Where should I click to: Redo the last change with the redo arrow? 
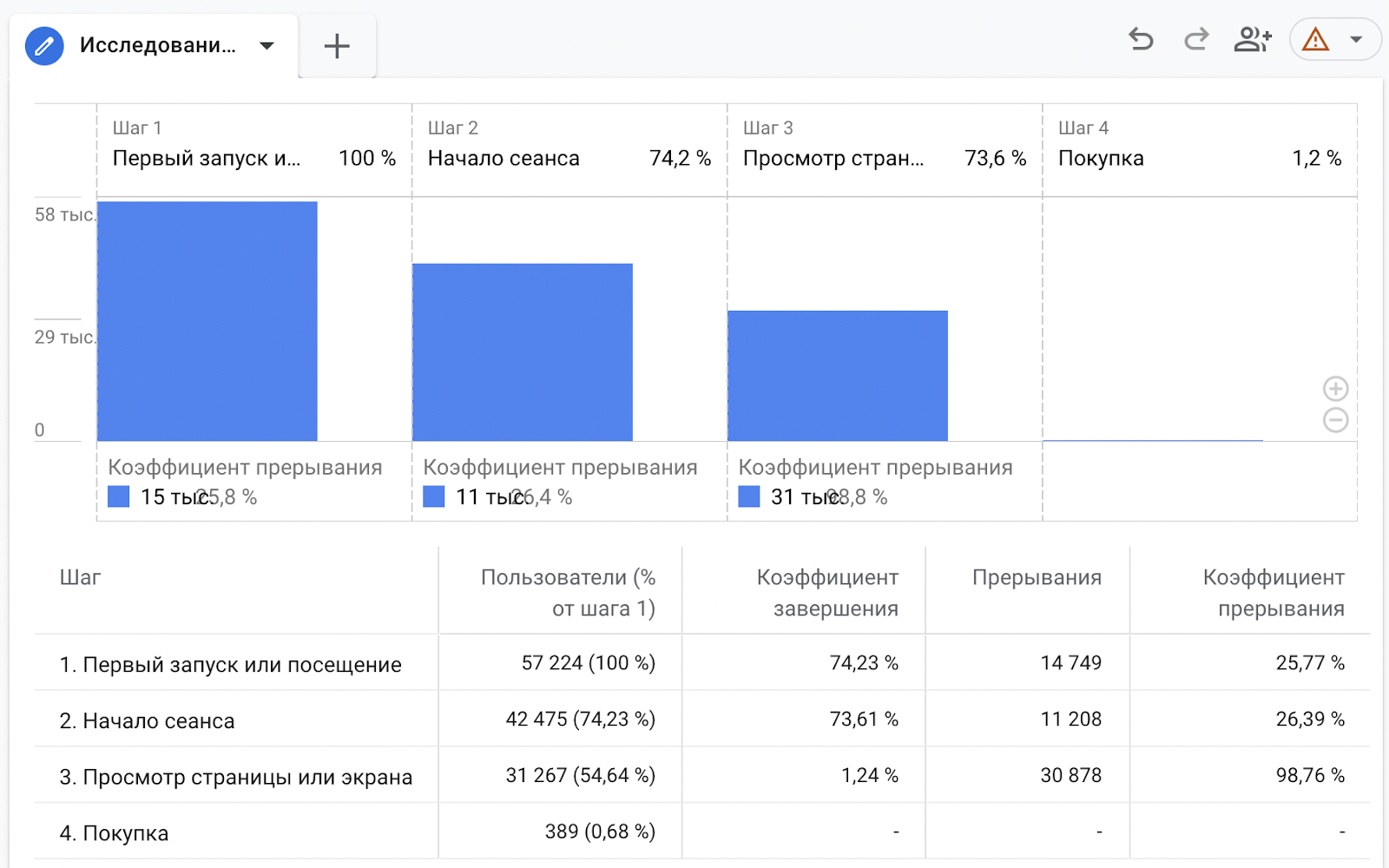tap(1195, 40)
